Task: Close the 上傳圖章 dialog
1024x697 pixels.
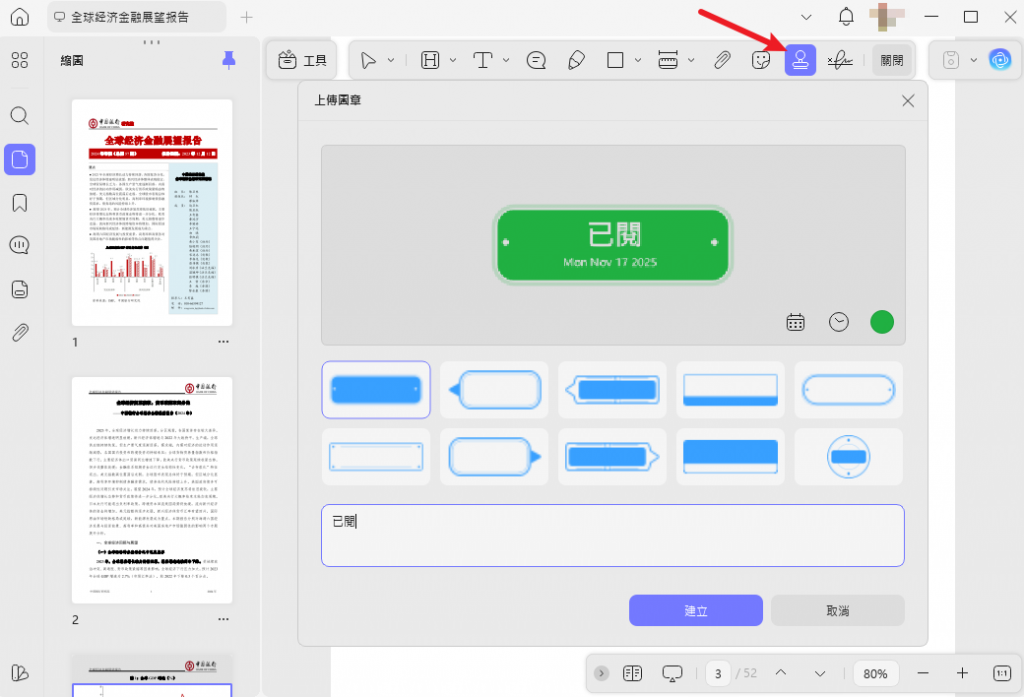Action: click(x=908, y=101)
